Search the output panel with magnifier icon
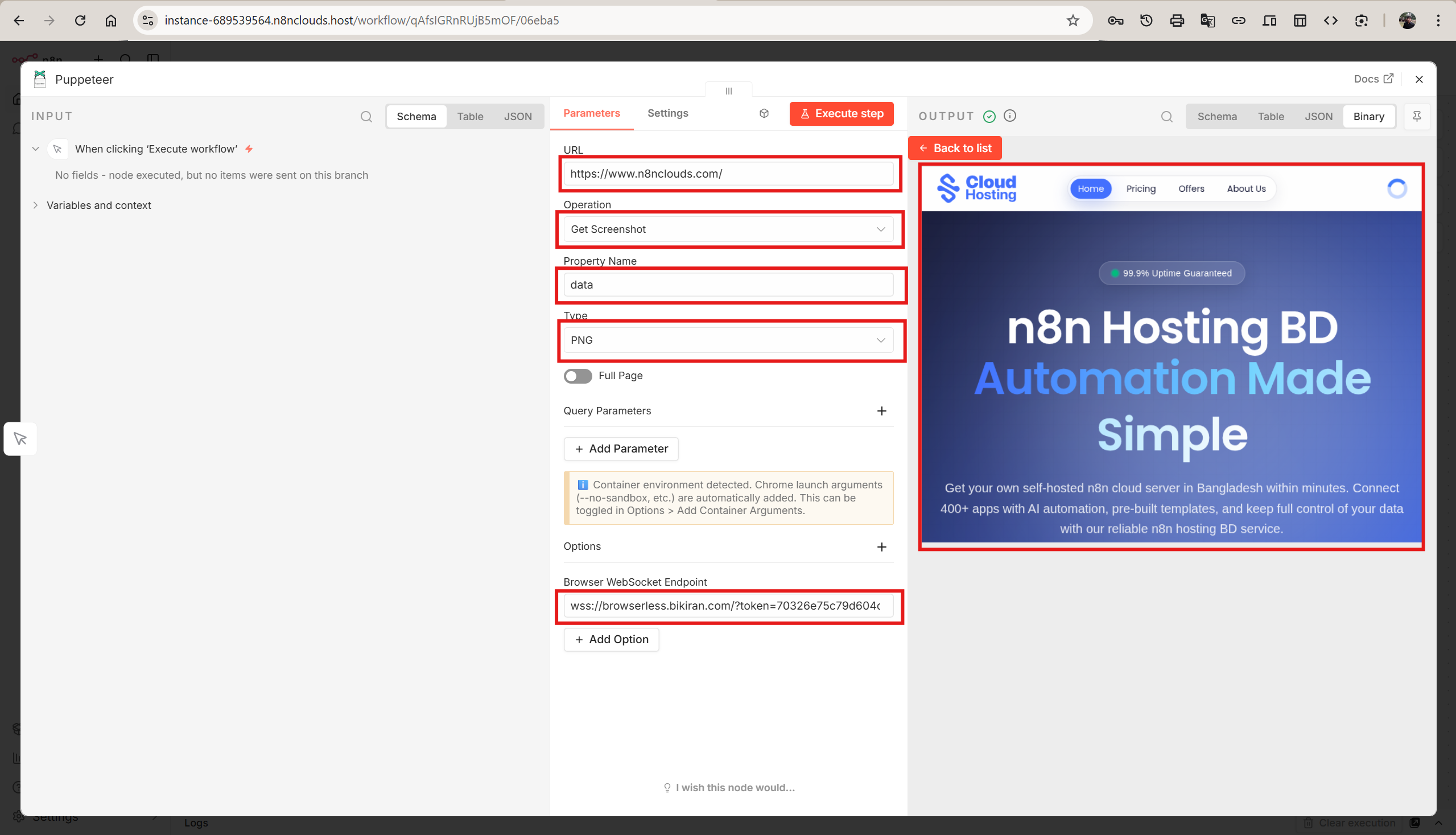The width and height of the screenshot is (1456, 835). 1166,117
